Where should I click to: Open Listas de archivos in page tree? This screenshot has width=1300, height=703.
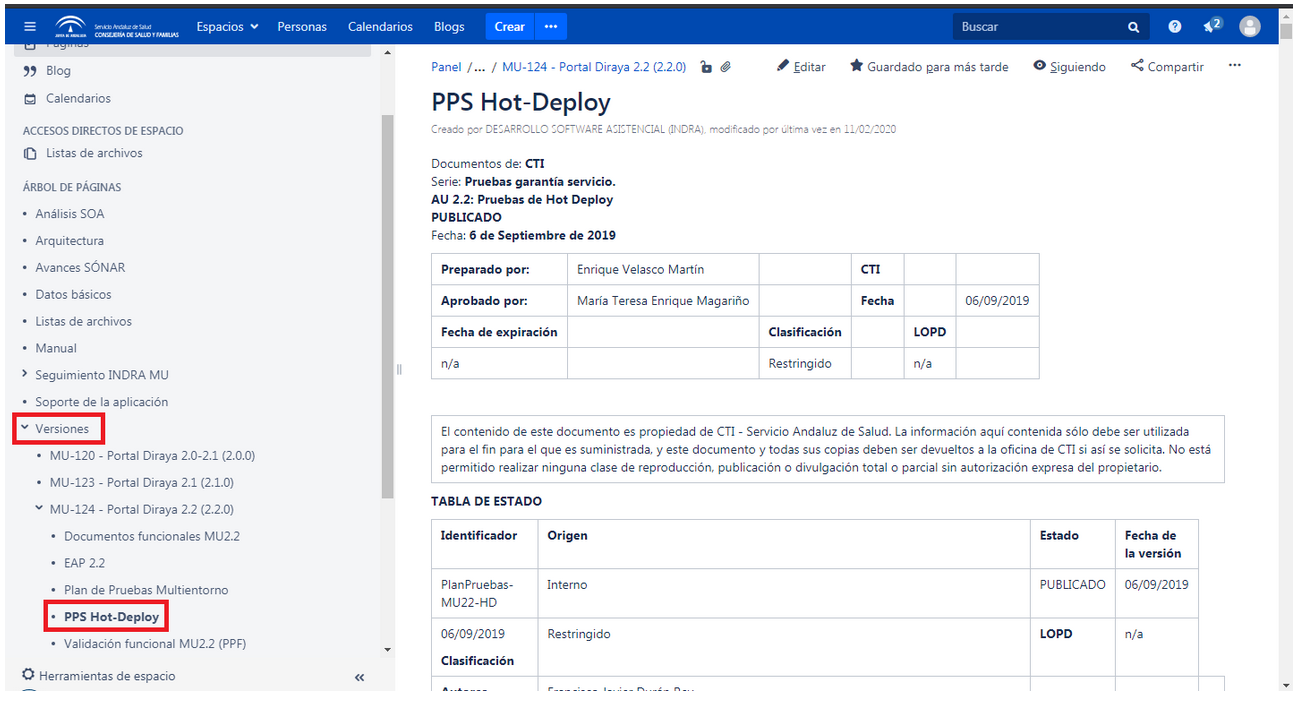[84, 322]
